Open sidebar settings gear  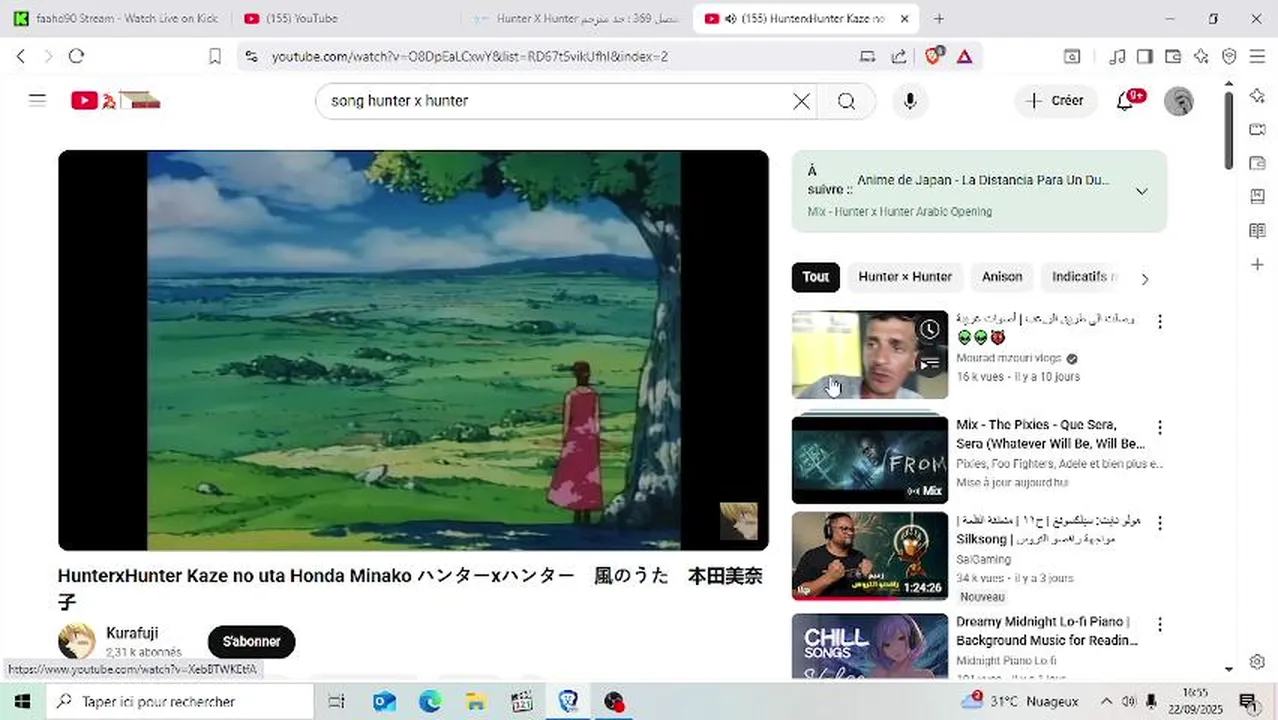coord(1258,662)
